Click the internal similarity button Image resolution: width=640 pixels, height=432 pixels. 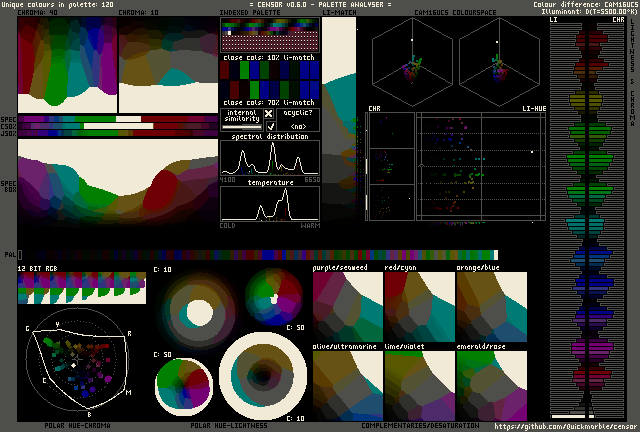(241, 119)
